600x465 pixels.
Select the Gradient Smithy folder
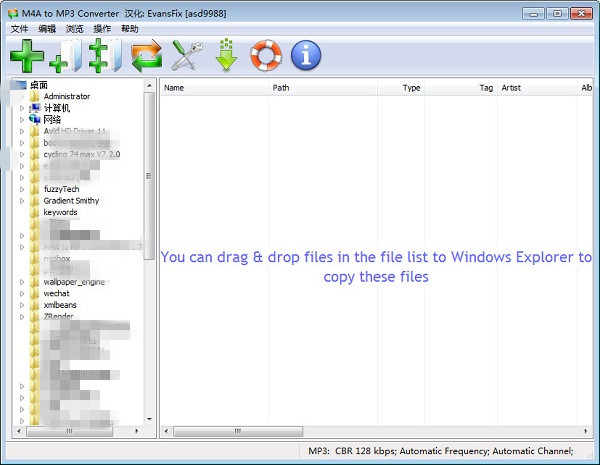(71, 201)
